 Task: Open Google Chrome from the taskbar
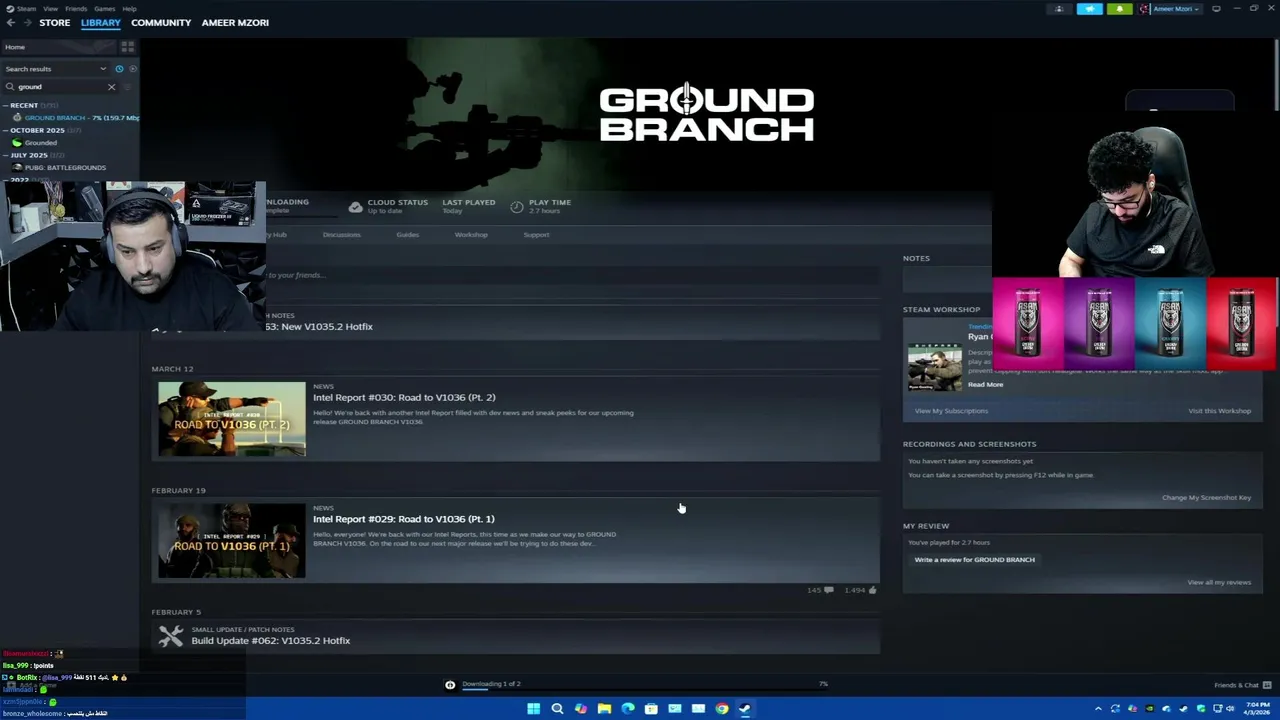(722, 709)
